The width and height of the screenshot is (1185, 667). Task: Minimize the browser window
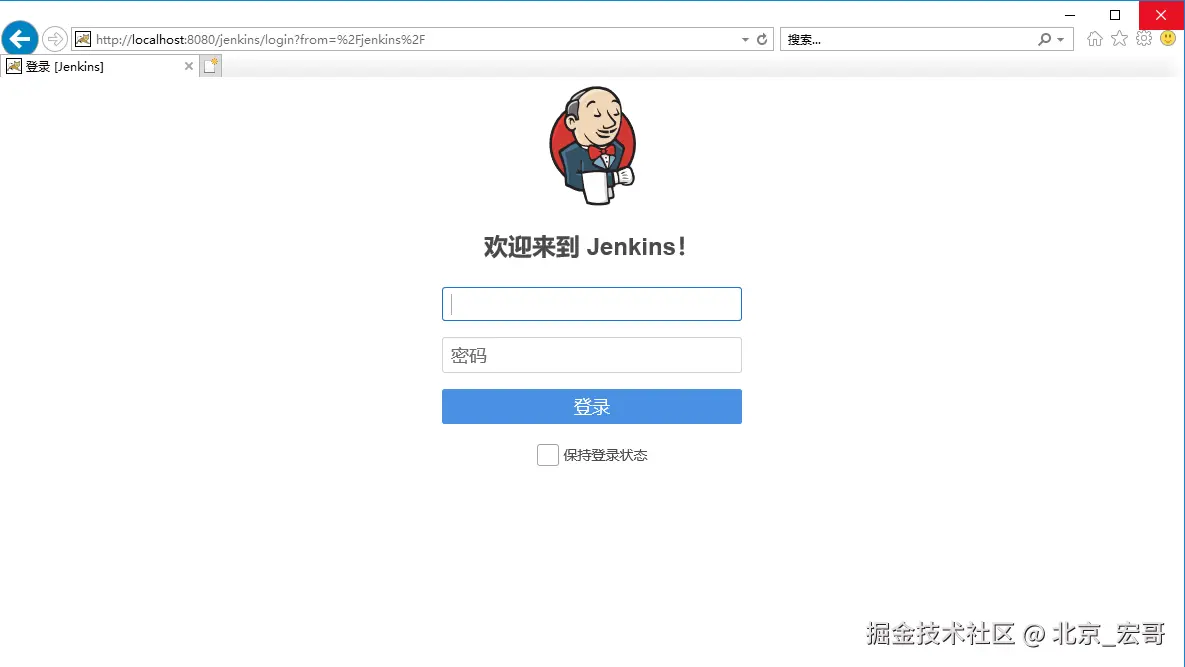[x=1069, y=15]
